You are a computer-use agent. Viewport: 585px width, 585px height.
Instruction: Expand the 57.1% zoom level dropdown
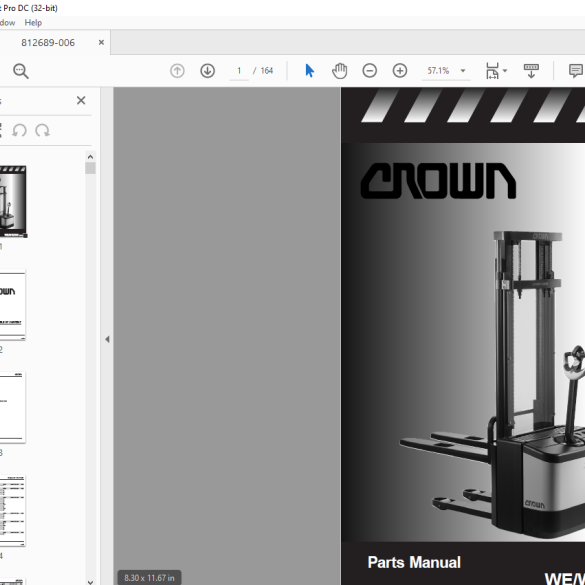coord(463,71)
